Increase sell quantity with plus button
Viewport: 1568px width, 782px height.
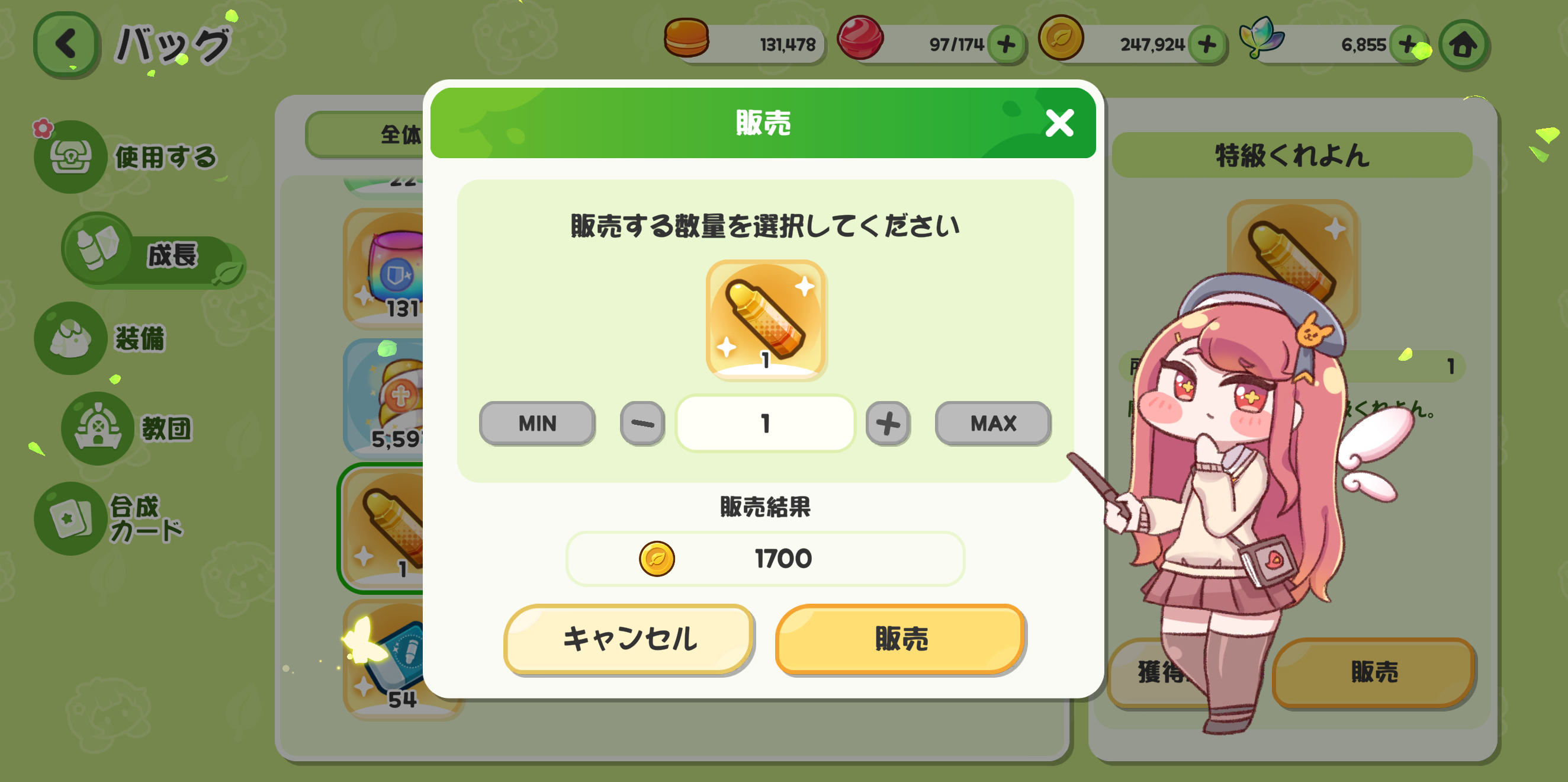click(888, 422)
